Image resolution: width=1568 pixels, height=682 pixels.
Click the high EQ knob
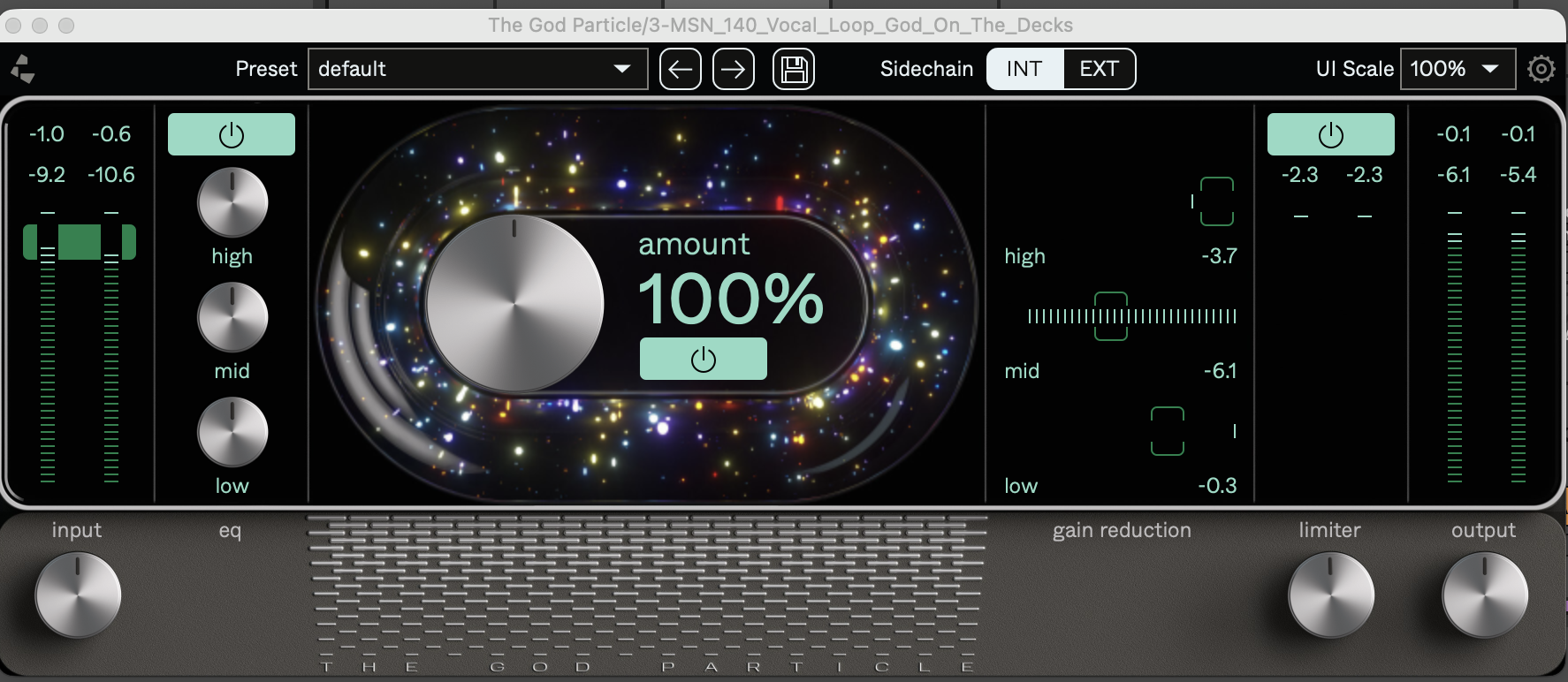click(x=232, y=202)
